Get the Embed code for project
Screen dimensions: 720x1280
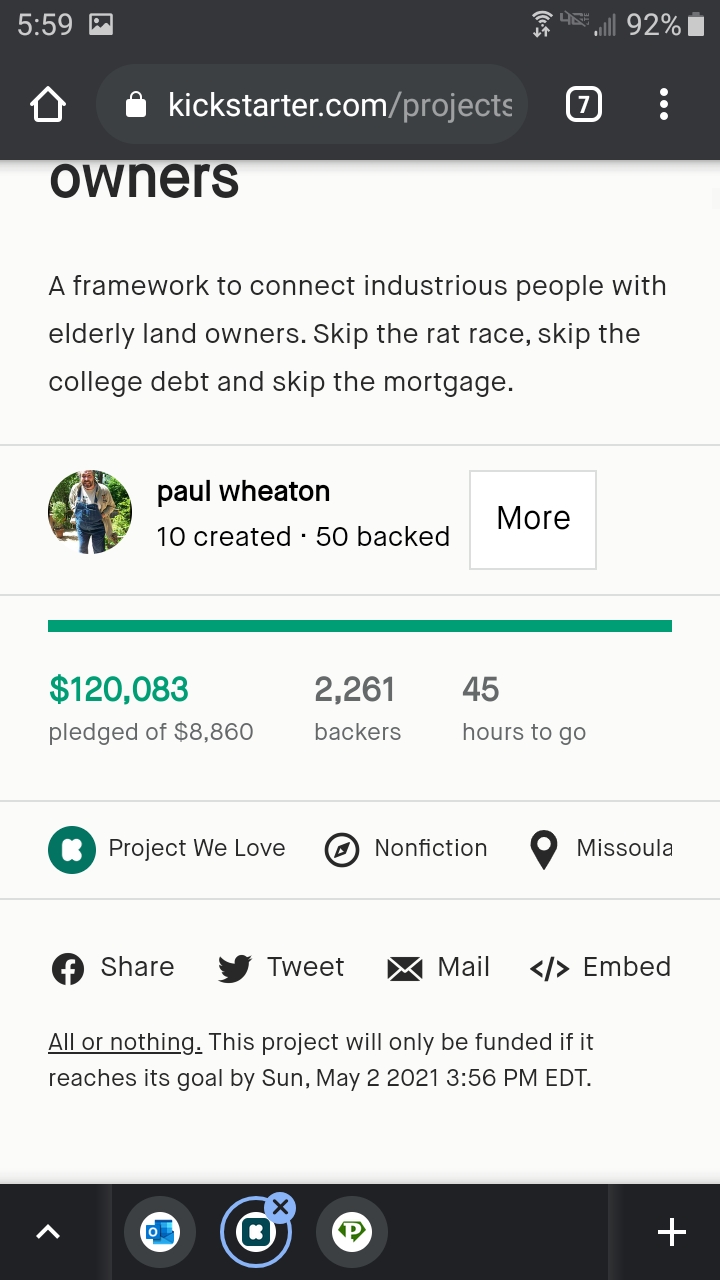point(600,968)
